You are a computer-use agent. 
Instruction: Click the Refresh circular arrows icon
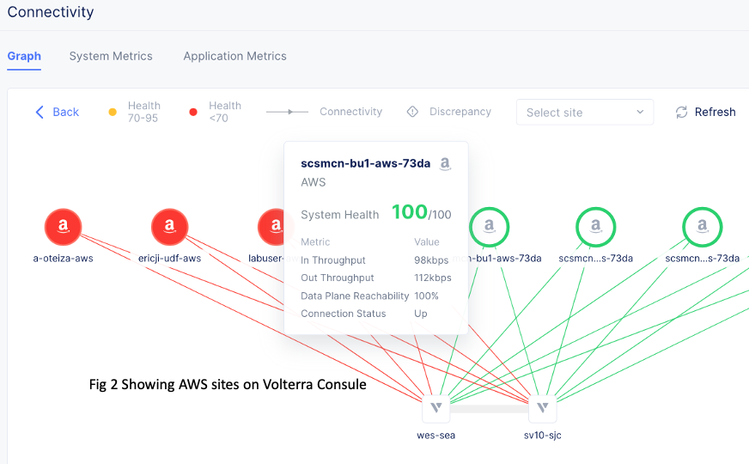682,112
